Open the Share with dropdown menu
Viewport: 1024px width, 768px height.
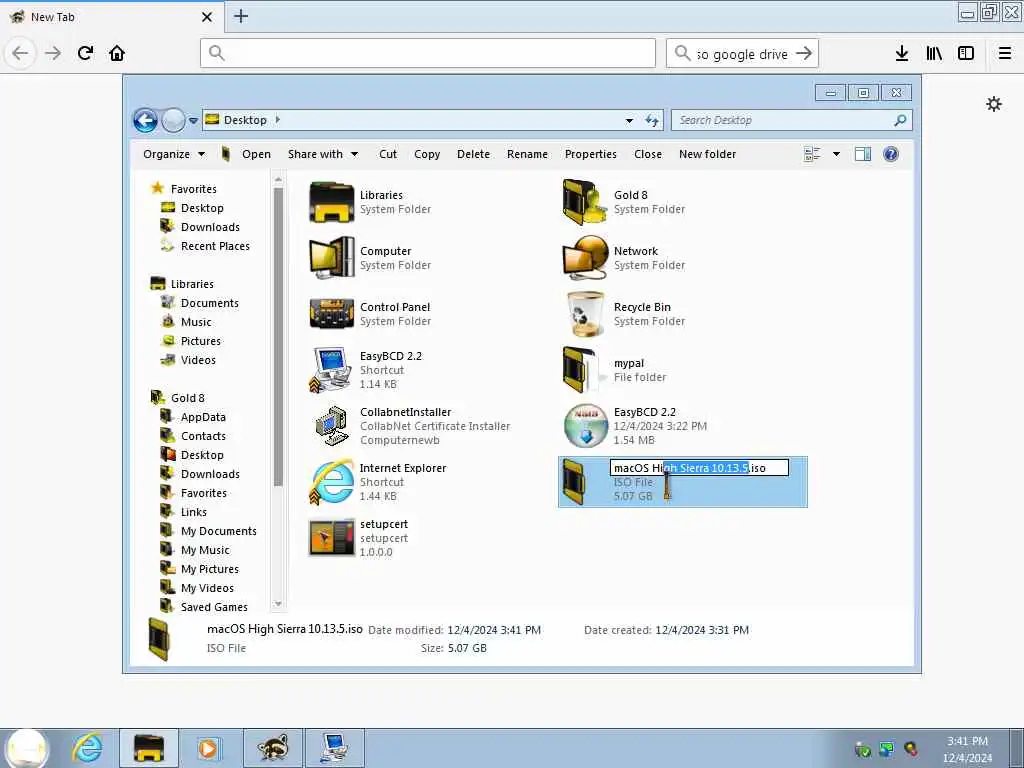(x=323, y=154)
